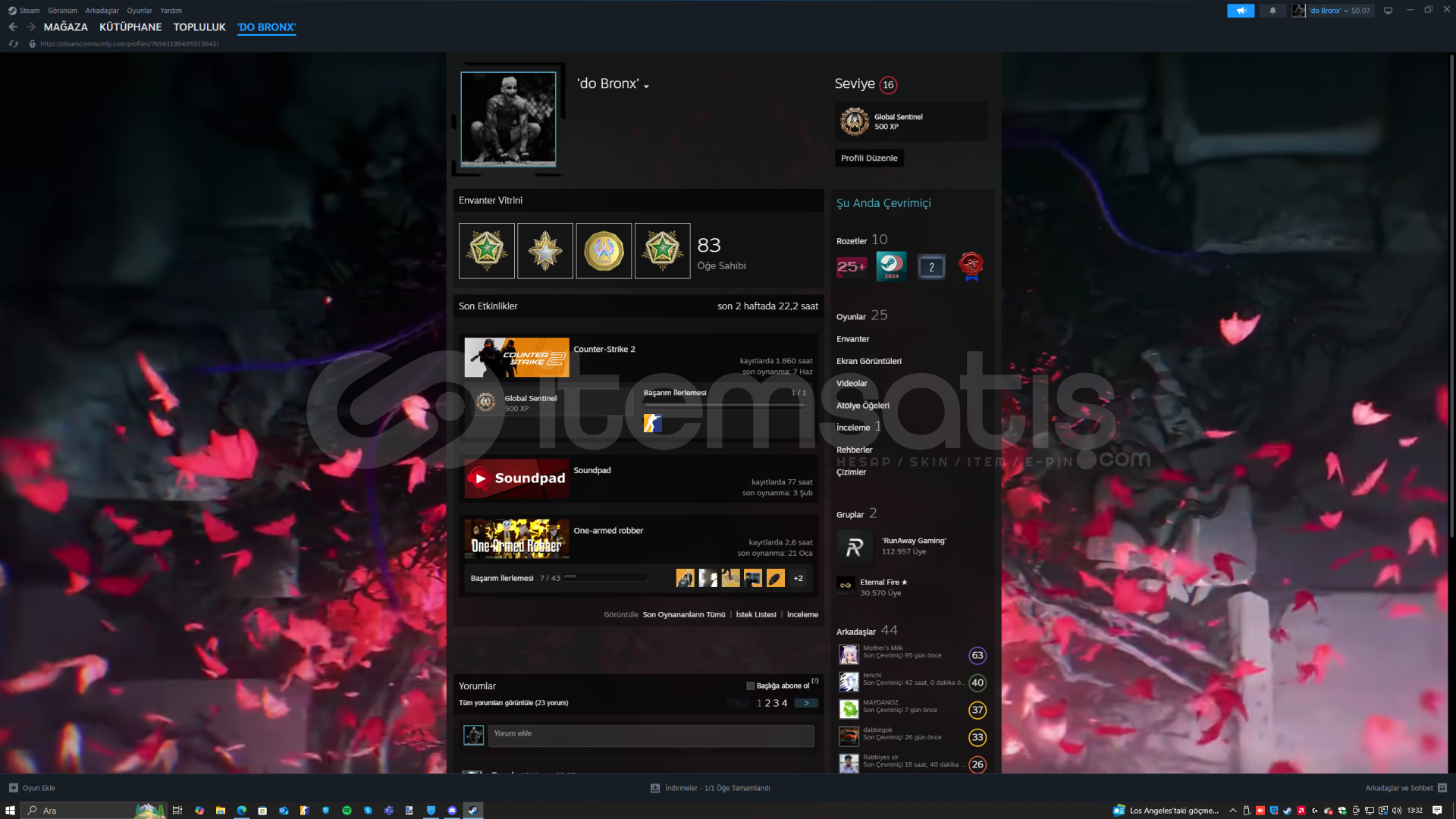This screenshot has width=1456, height=819.
Task: Open the user profile picture
Action: (508, 119)
